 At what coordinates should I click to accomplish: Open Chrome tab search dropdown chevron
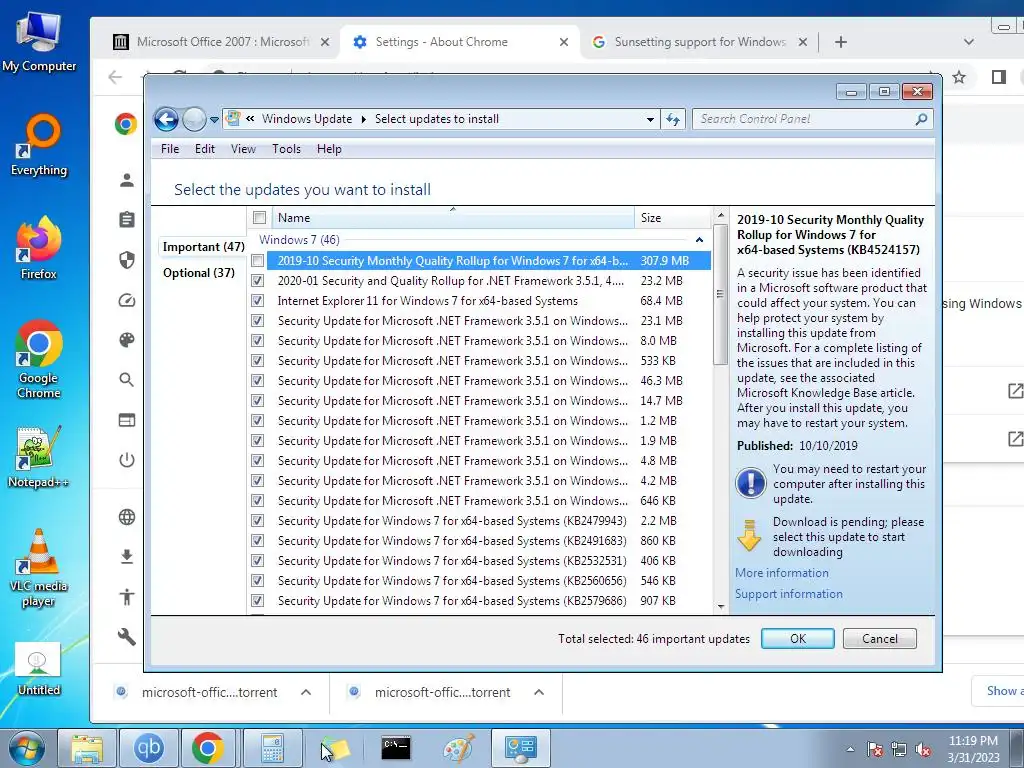968,42
